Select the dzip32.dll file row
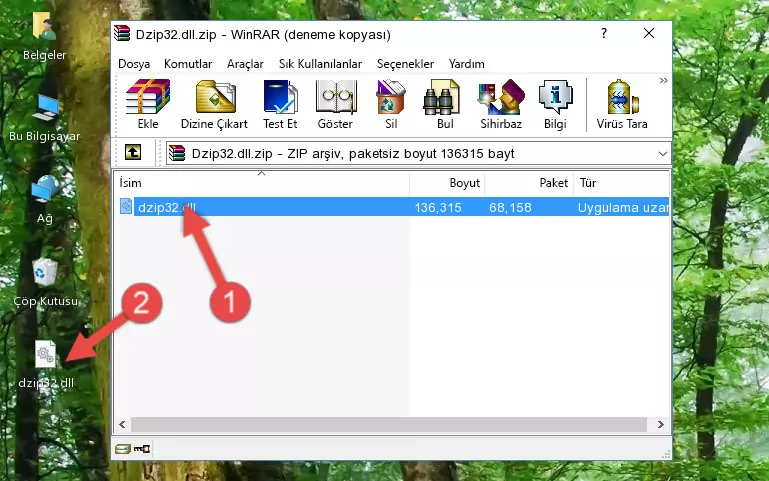The height and width of the screenshot is (481, 769). tap(392, 207)
